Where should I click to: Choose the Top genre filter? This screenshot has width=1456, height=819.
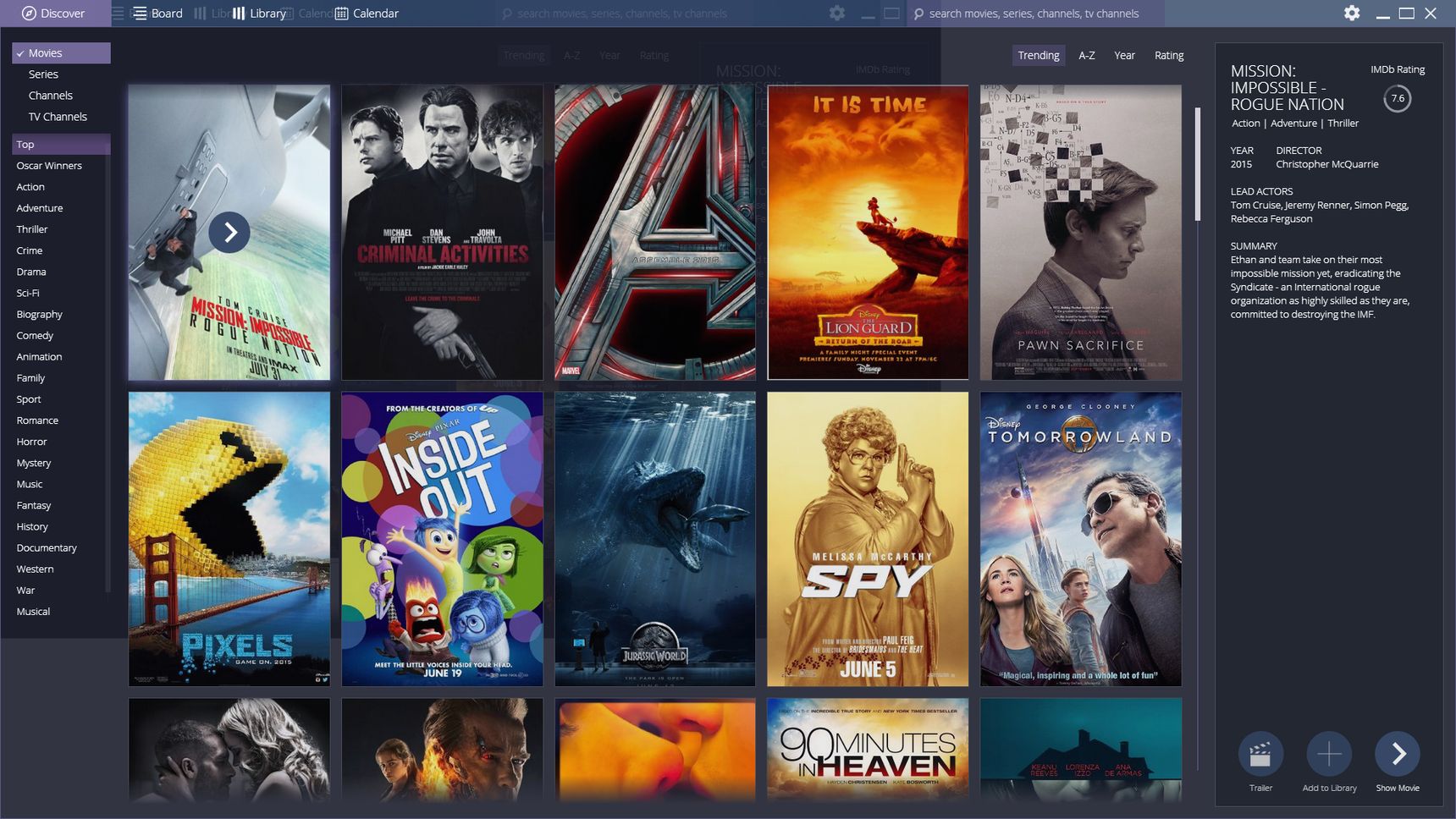(61, 145)
